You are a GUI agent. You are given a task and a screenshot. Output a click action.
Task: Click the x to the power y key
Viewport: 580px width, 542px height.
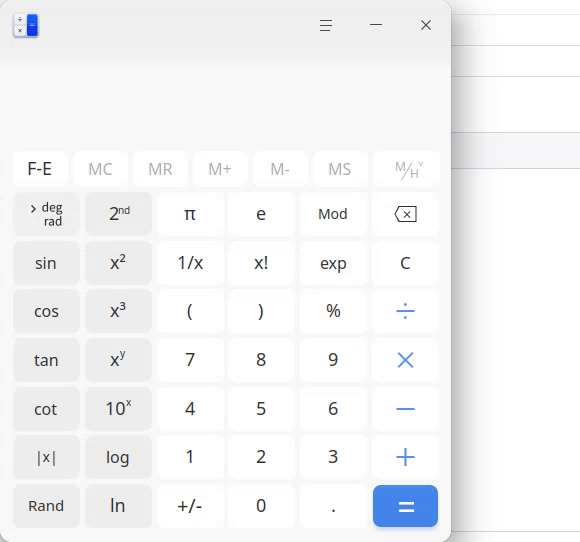point(118,360)
